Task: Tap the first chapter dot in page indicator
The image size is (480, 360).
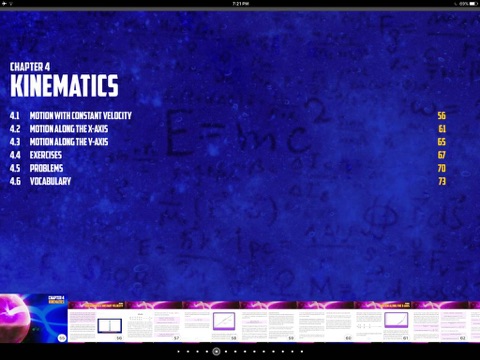Action: pyautogui.click(x=179, y=351)
